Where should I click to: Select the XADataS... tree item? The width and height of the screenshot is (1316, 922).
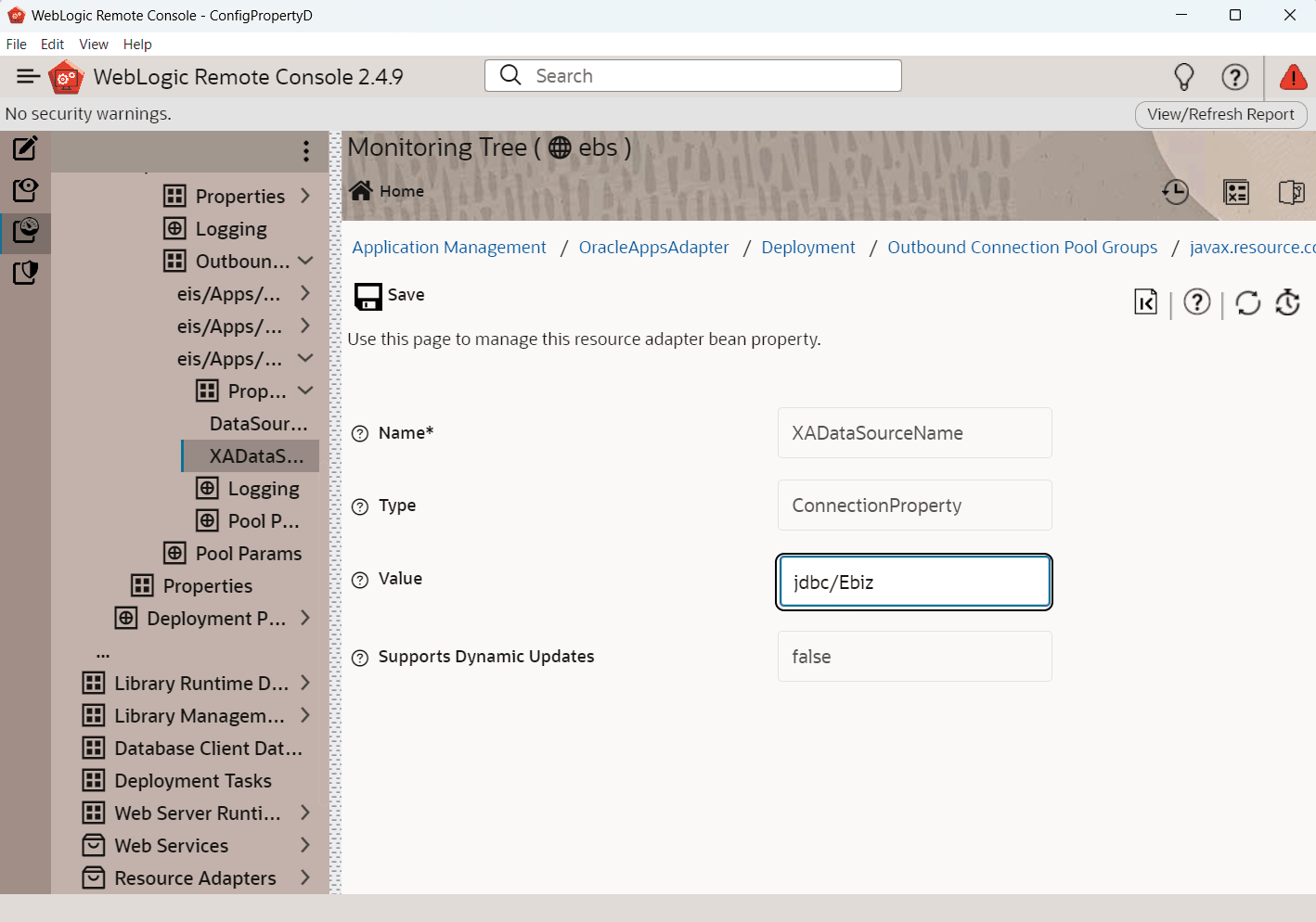pyautogui.click(x=251, y=455)
